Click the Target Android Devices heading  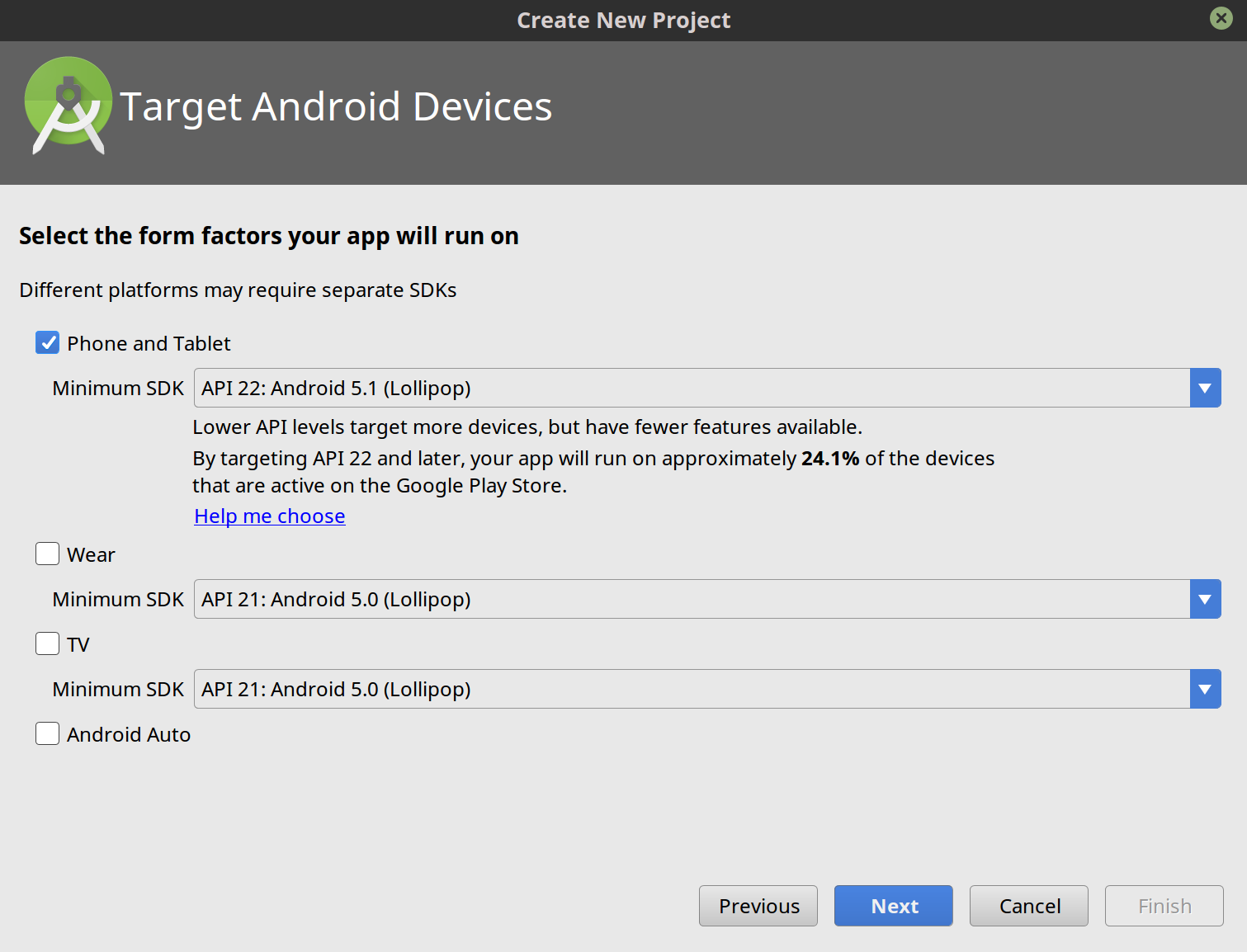(x=336, y=106)
